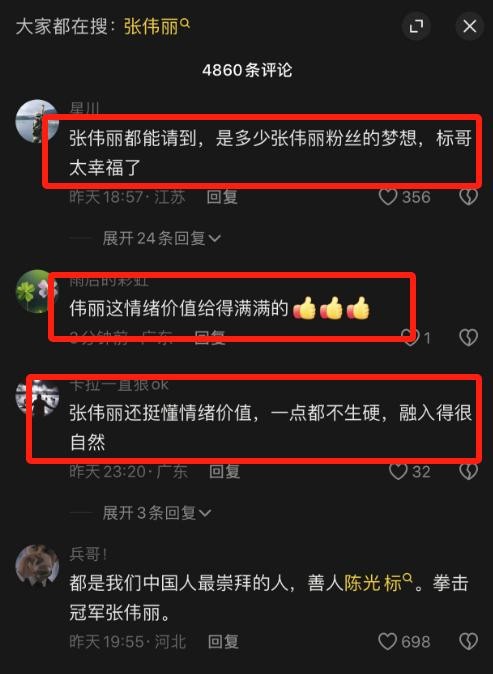Expand 24 replies under first comment
This screenshot has width=493, height=674.
pyautogui.click(x=162, y=238)
